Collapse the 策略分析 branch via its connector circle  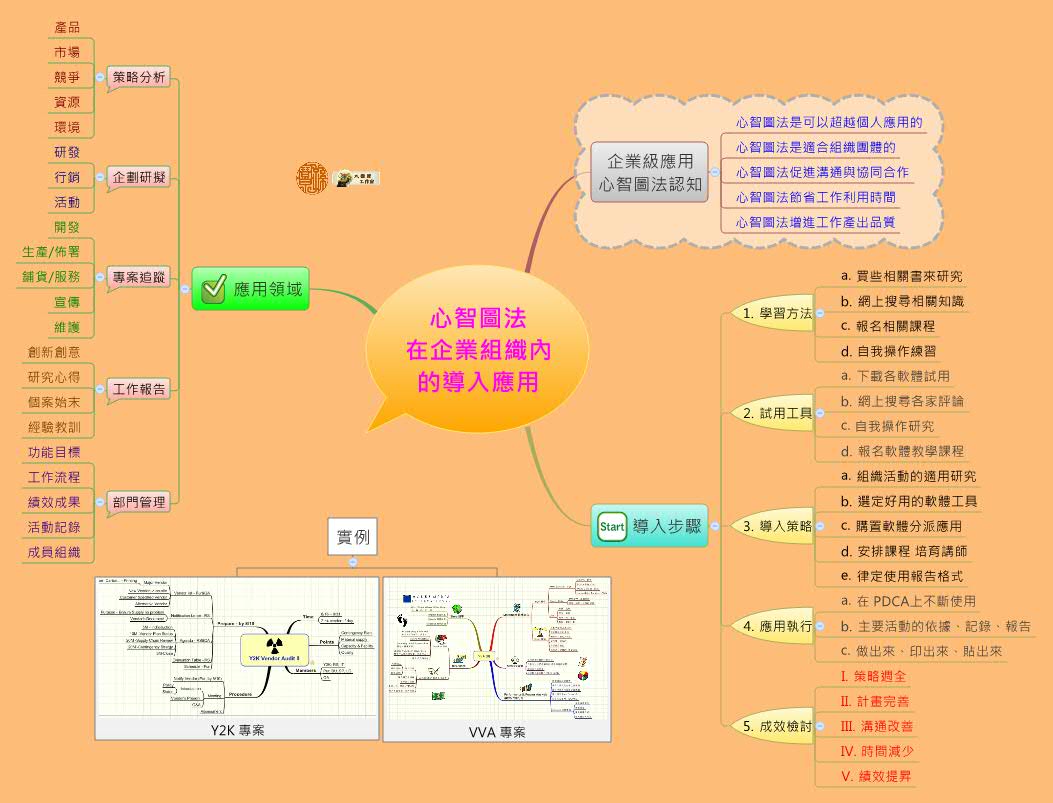98,75
